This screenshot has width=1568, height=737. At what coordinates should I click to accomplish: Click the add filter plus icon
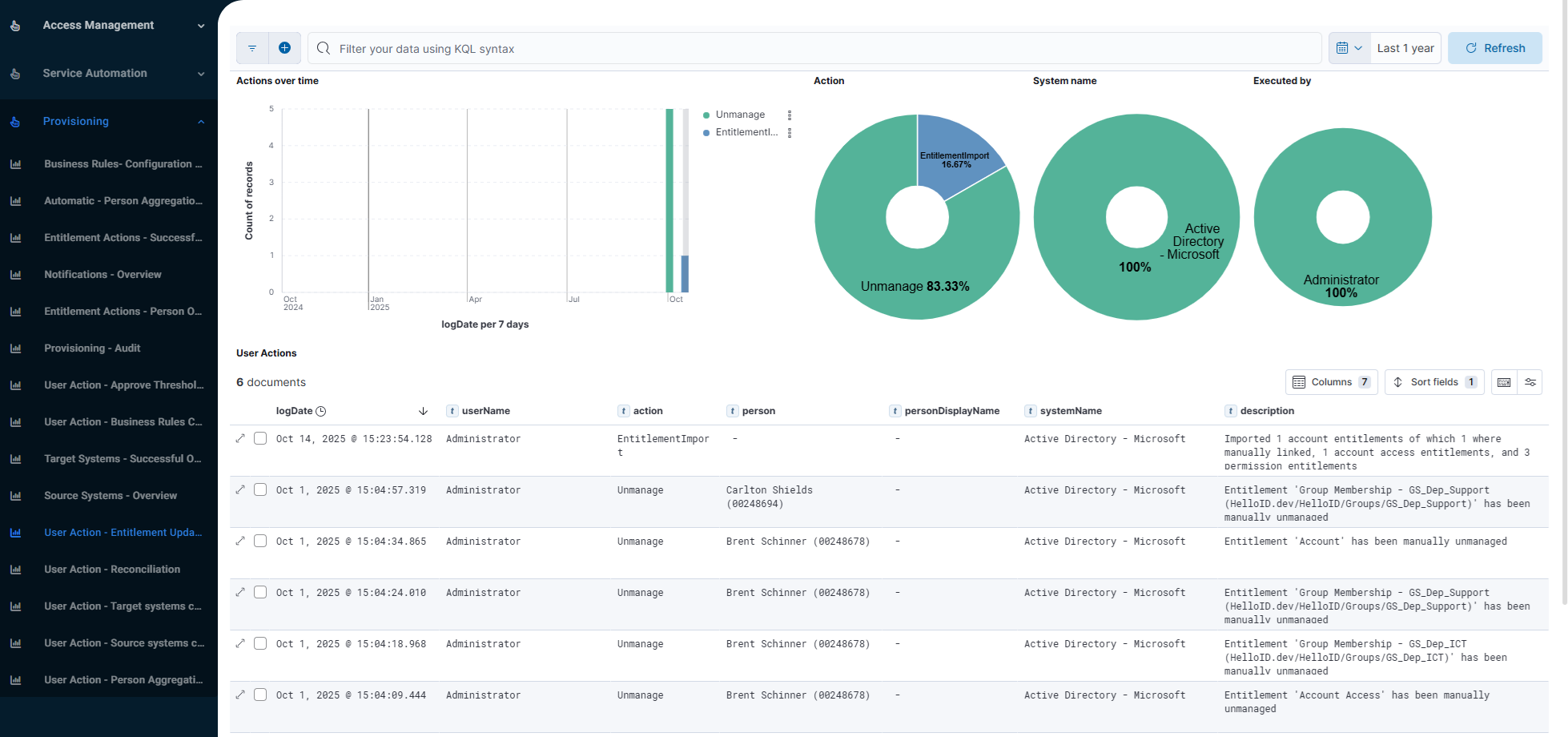point(284,48)
